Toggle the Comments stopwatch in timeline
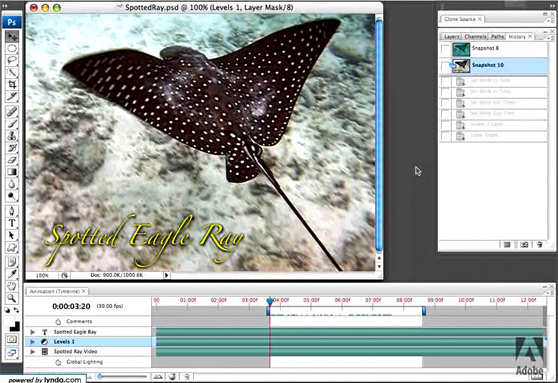 tap(58, 321)
